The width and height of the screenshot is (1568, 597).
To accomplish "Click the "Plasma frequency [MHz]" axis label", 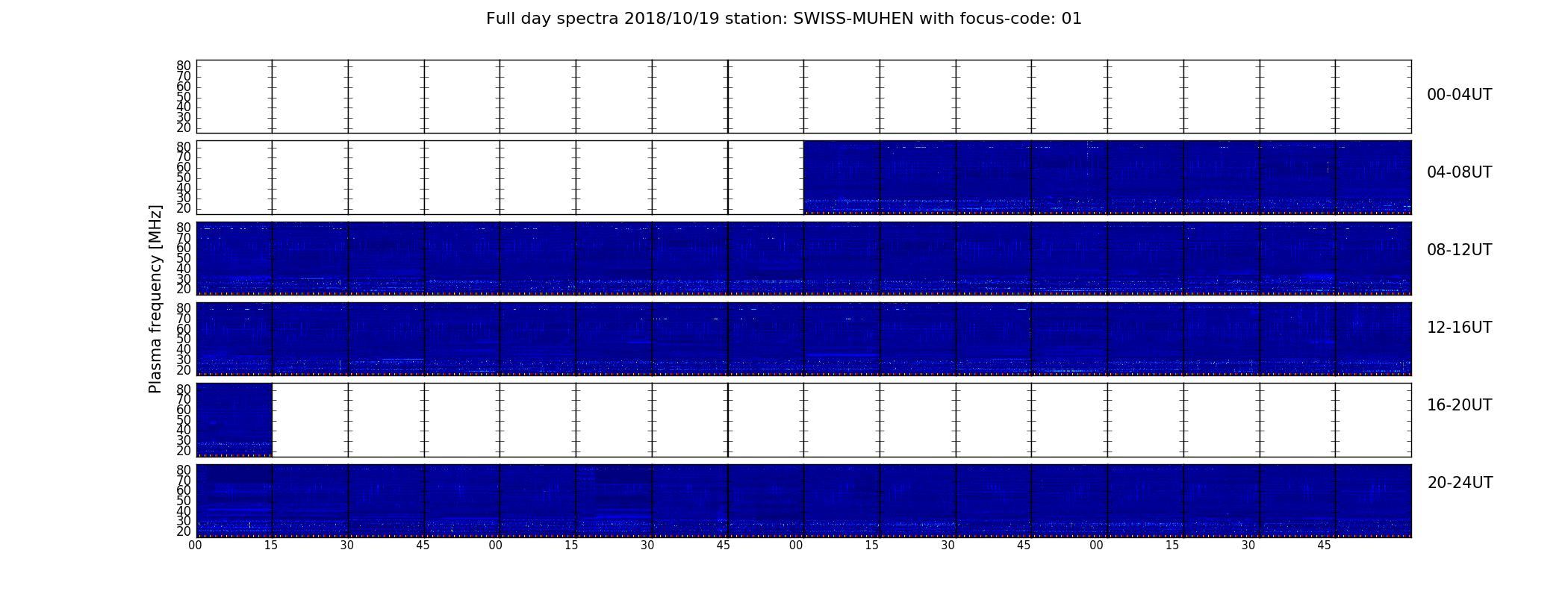I will (155, 298).
